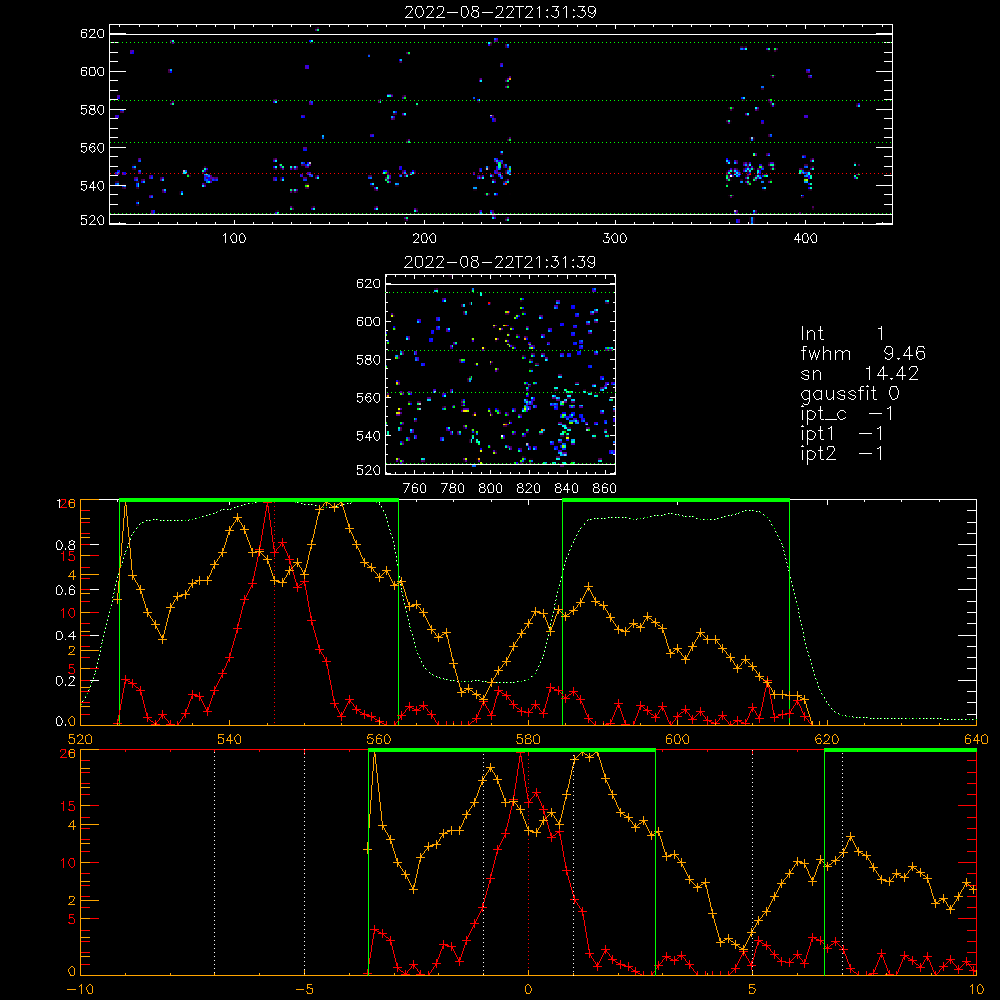This screenshot has width=1000, height=1000.
Task: Click the x-axis label 300 of top plot
Action: click(615, 239)
